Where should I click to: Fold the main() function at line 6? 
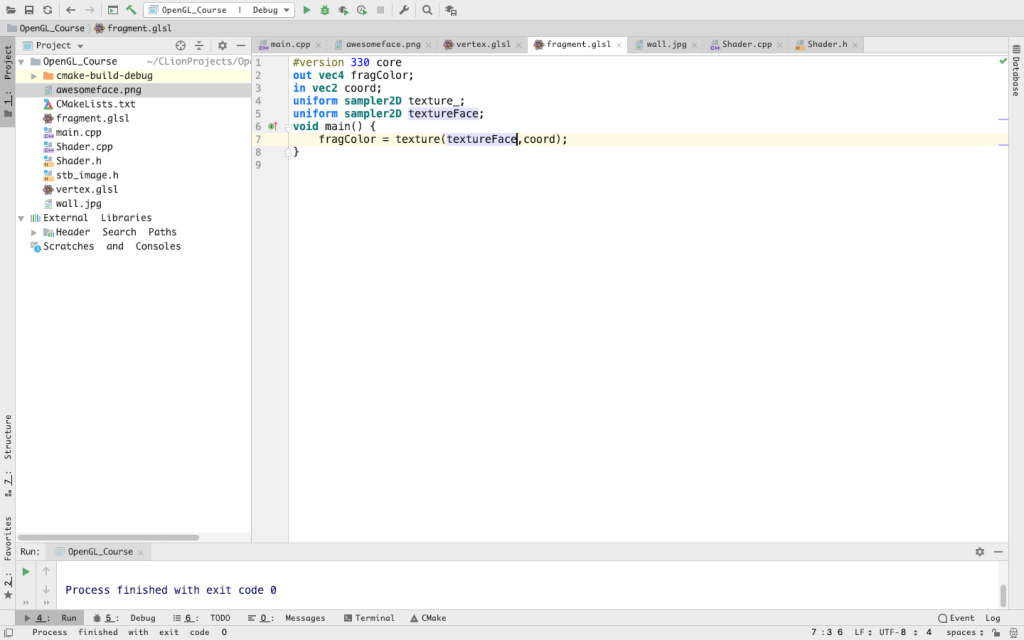coord(288,127)
